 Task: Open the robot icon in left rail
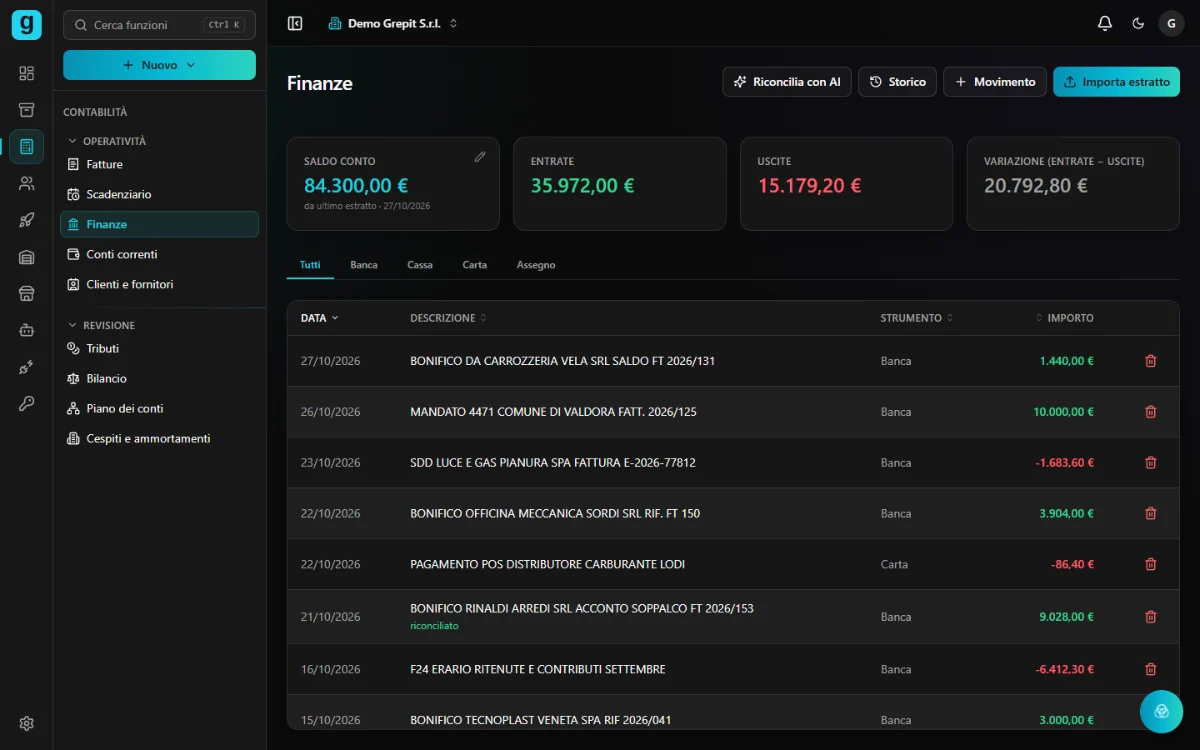click(26, 330)
